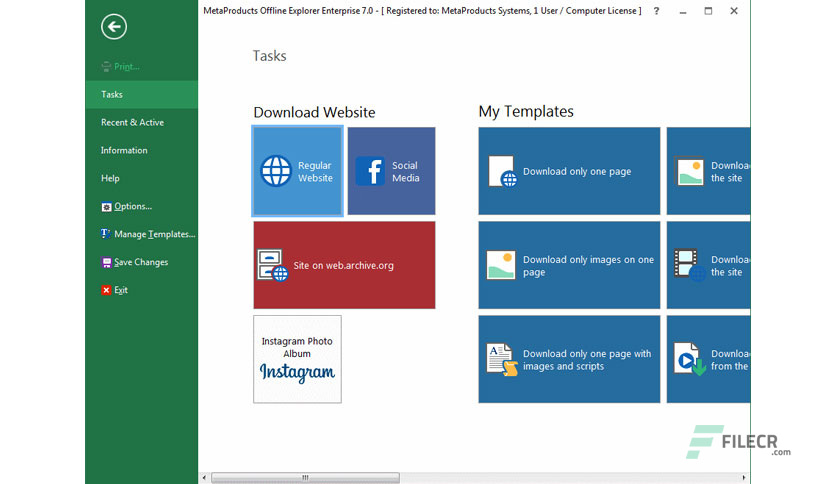The height and width of the screenshot is (484, 836).
Task: Close the Offline Explorer window
Action: click(x=734, y=11)
